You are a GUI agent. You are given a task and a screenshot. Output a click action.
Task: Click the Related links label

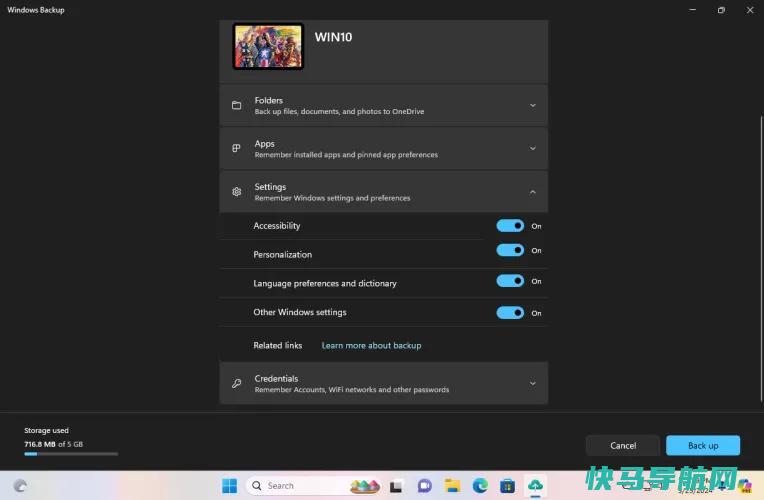click(x=278, y=345)
